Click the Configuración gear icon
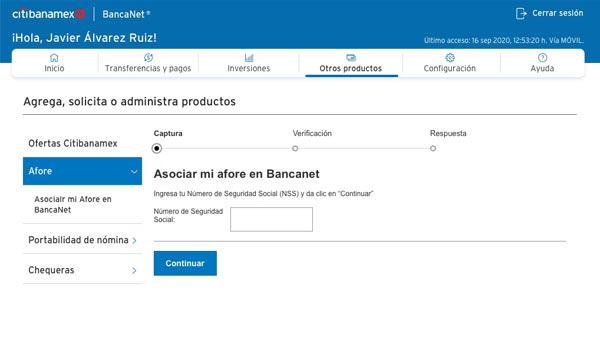 coord(450,58)
